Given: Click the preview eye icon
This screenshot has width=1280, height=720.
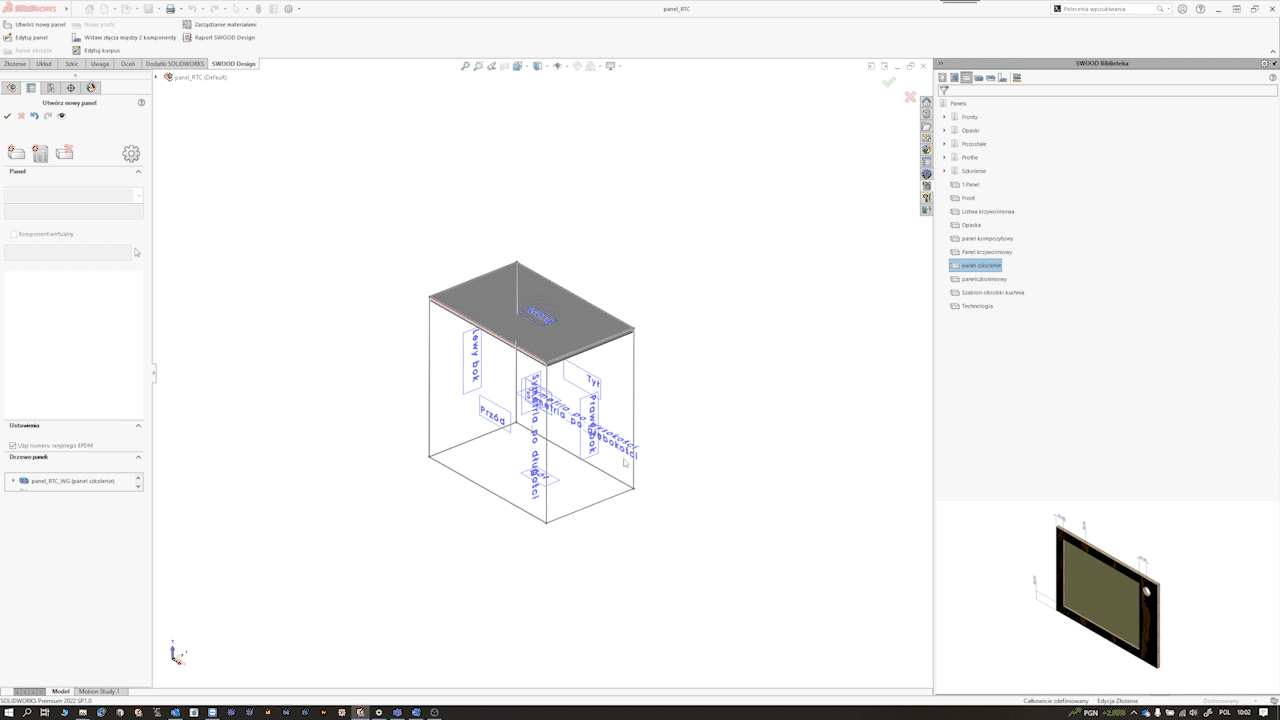Looking at the screenshot, I should tap(61, 116).
